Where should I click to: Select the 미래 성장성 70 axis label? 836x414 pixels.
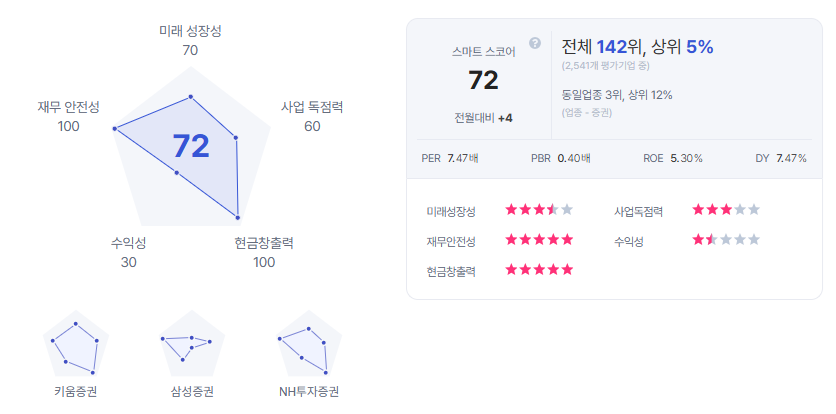tap(190, 41)
